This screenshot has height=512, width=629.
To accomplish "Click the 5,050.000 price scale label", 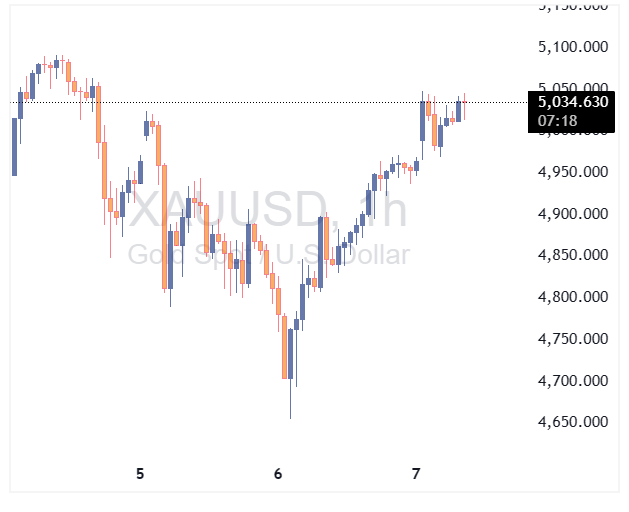I will coord(572,88).
